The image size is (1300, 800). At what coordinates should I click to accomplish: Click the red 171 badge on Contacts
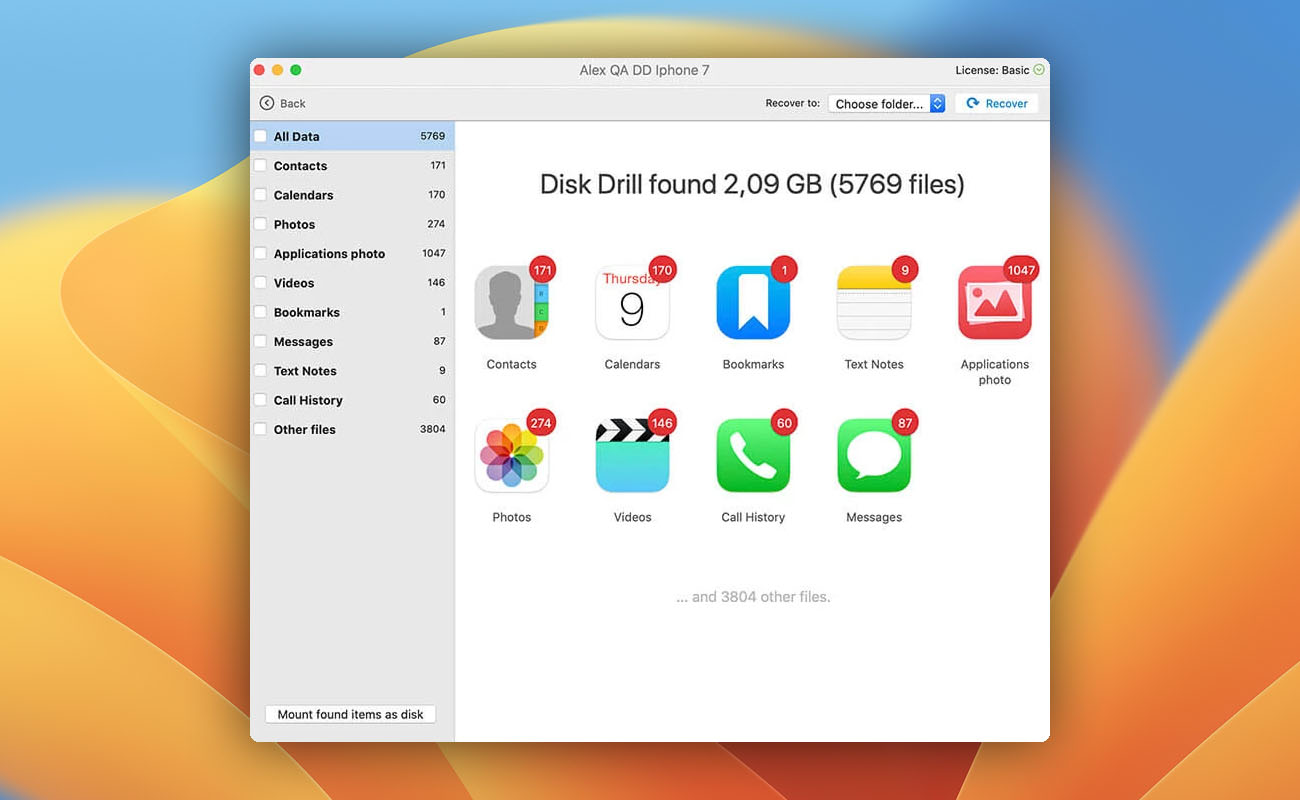(542, 270)
